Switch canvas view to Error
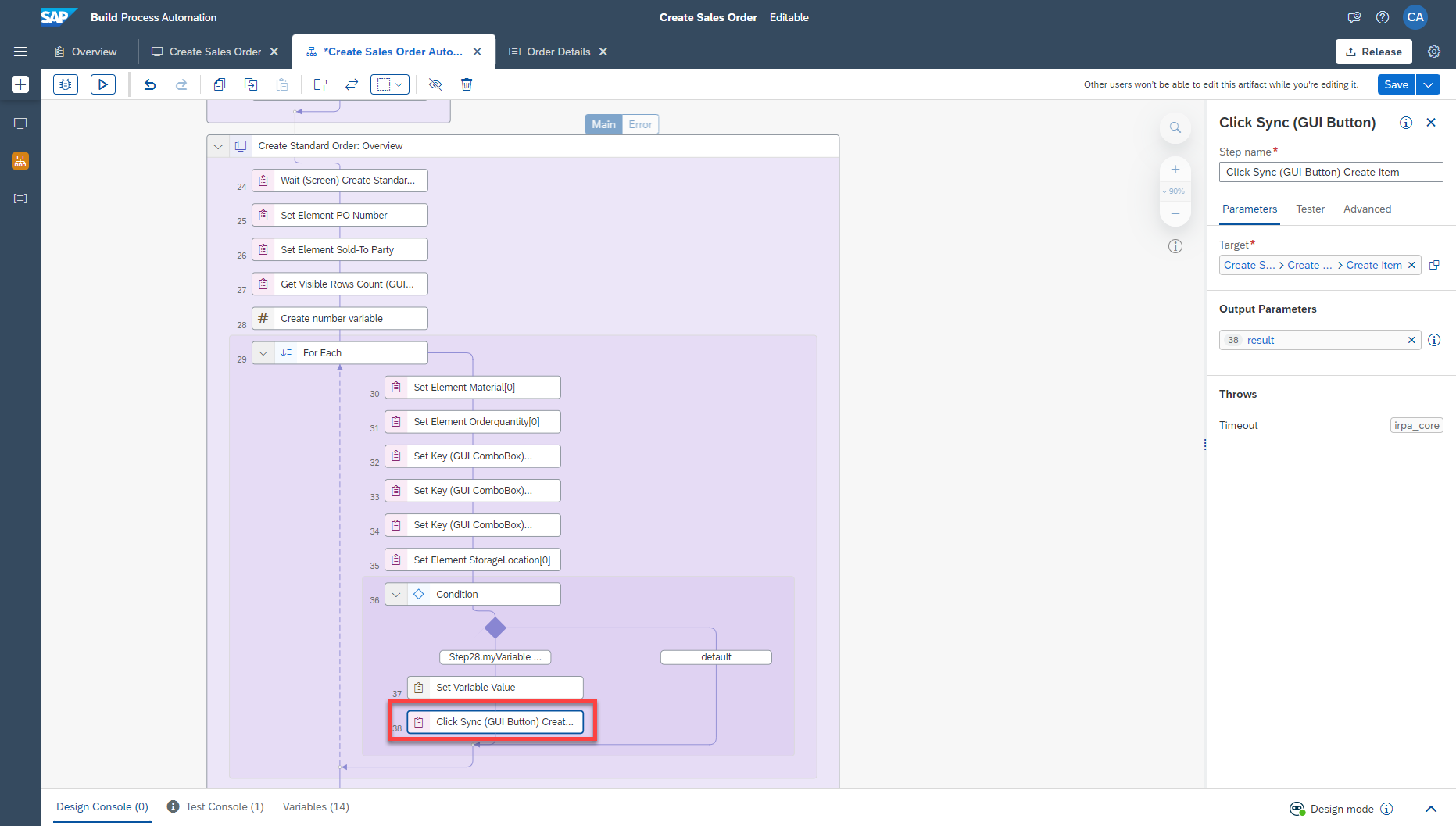 (640, 124)
